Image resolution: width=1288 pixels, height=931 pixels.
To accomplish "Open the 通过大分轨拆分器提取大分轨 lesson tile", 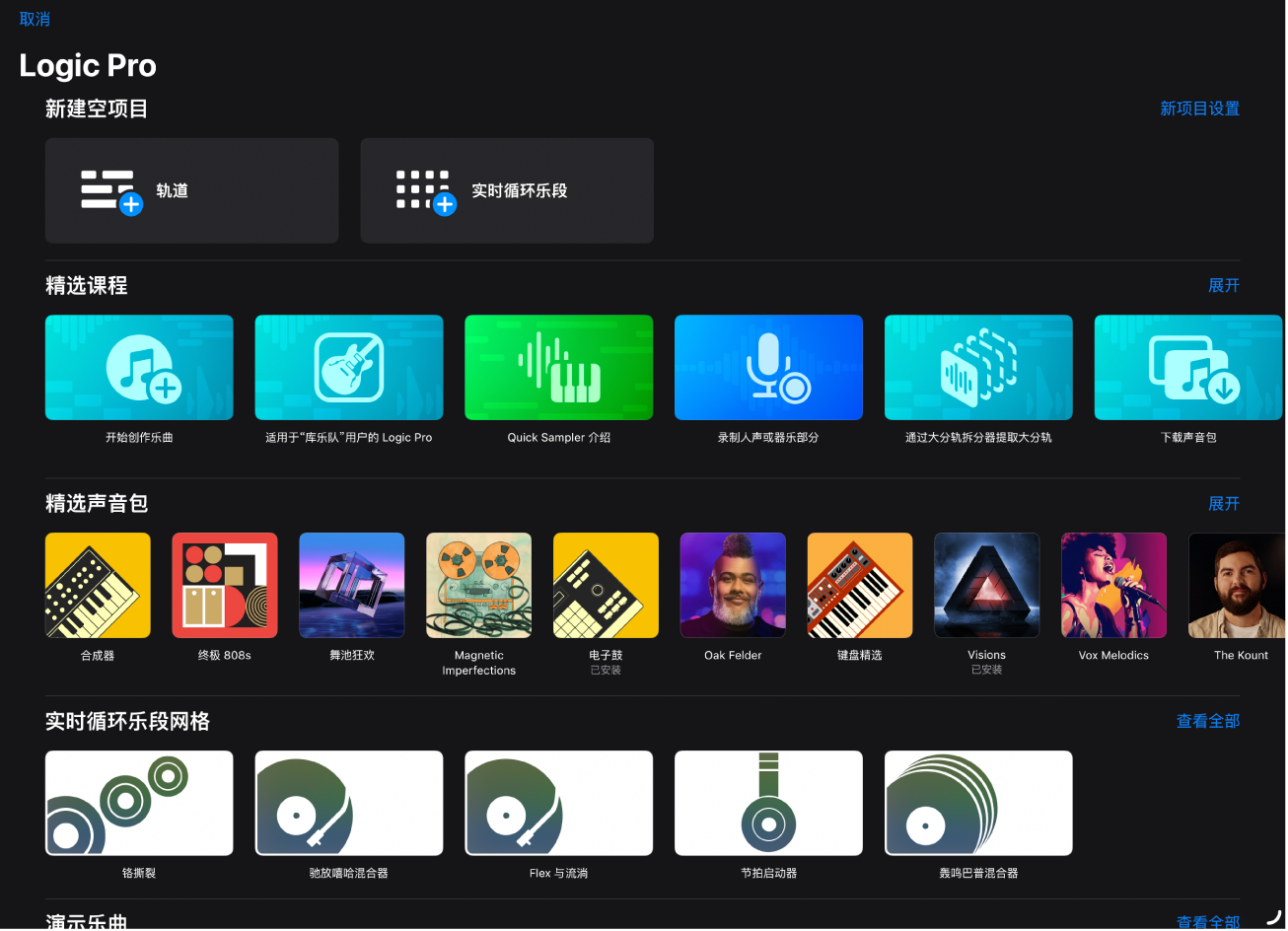I will tap(978, 368).
